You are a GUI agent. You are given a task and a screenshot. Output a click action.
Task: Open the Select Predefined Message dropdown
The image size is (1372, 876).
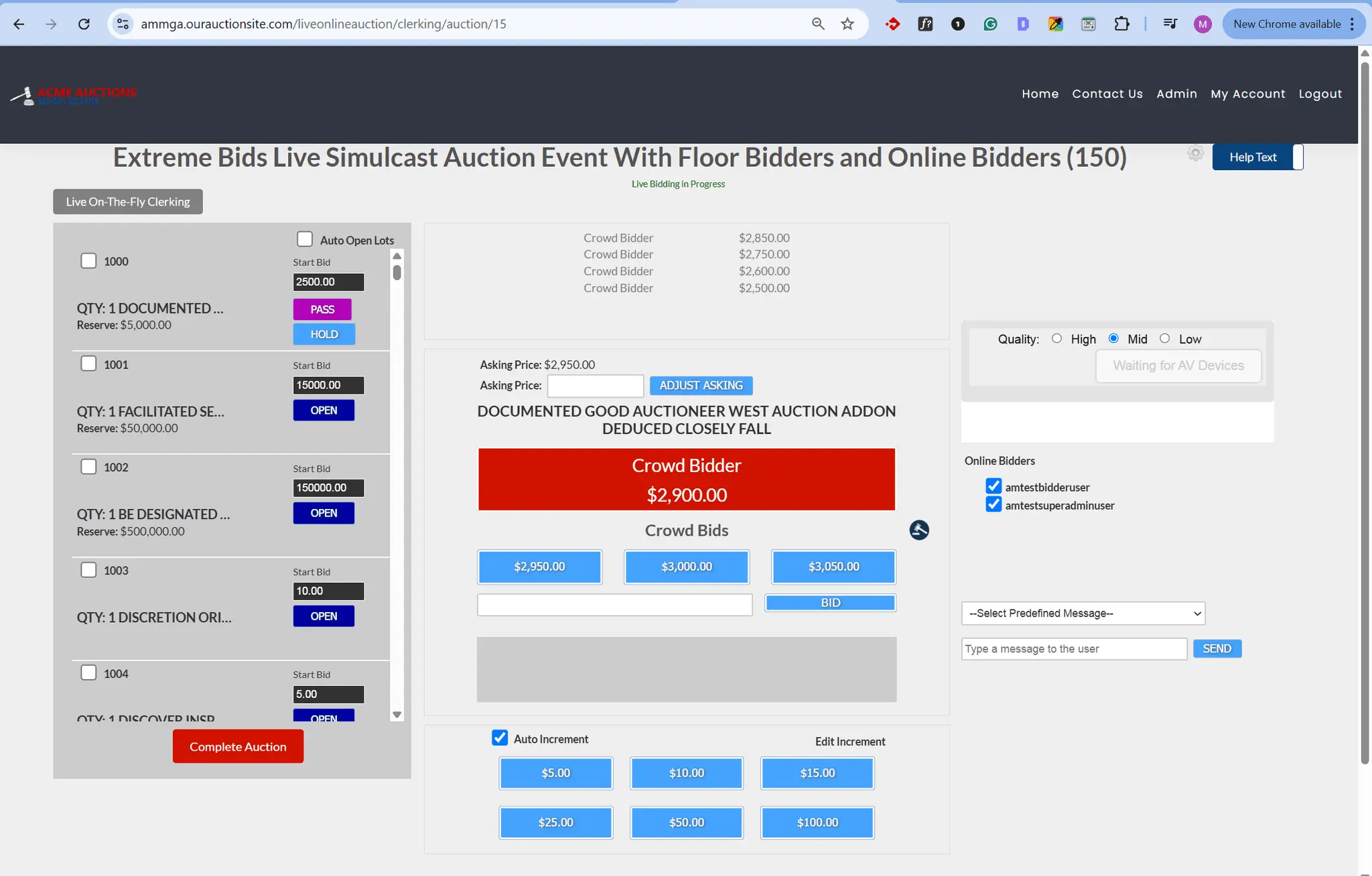(1083, 613)
